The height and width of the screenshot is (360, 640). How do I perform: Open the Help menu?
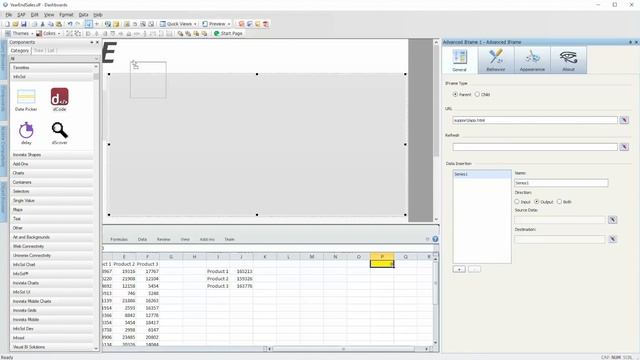pos(98,15)
